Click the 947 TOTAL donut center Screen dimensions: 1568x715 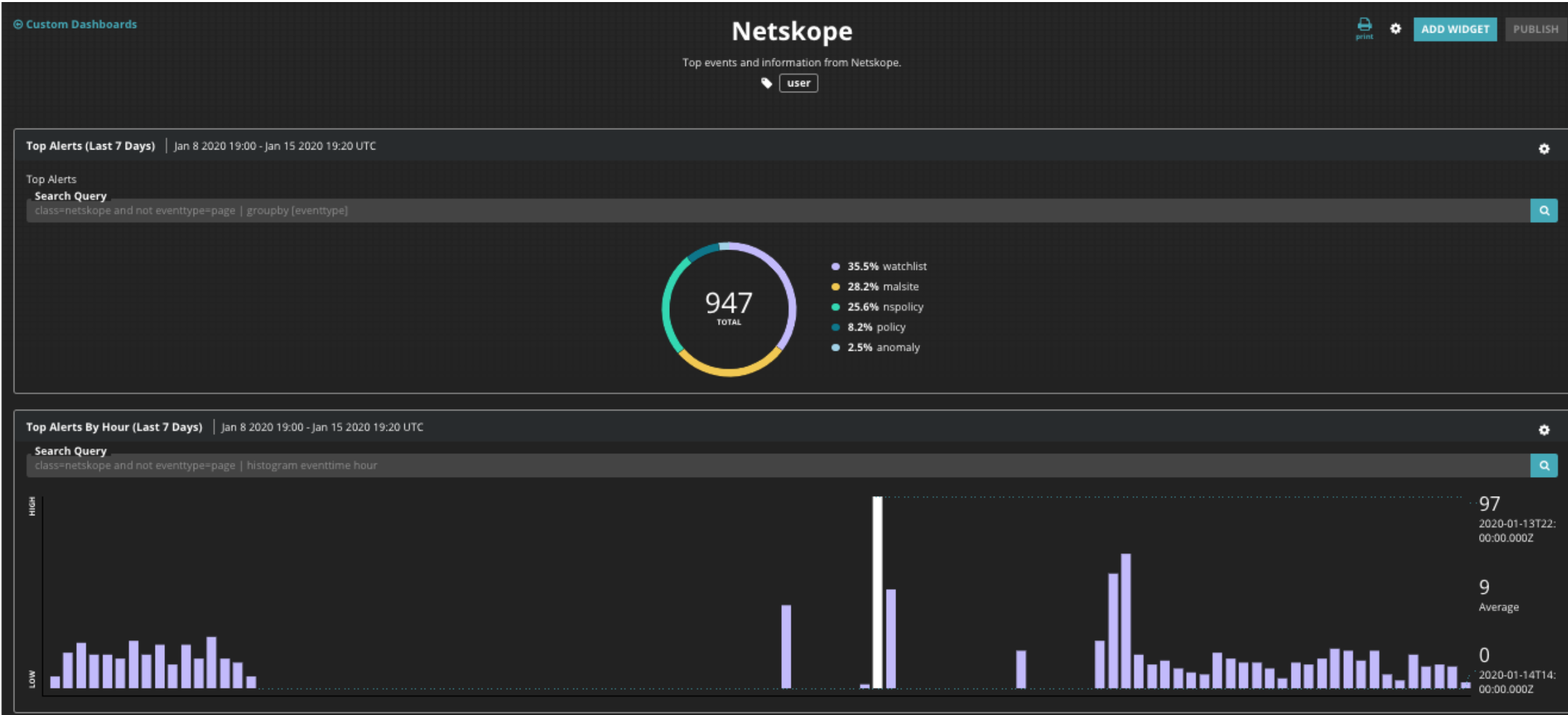tap(729, 308)
